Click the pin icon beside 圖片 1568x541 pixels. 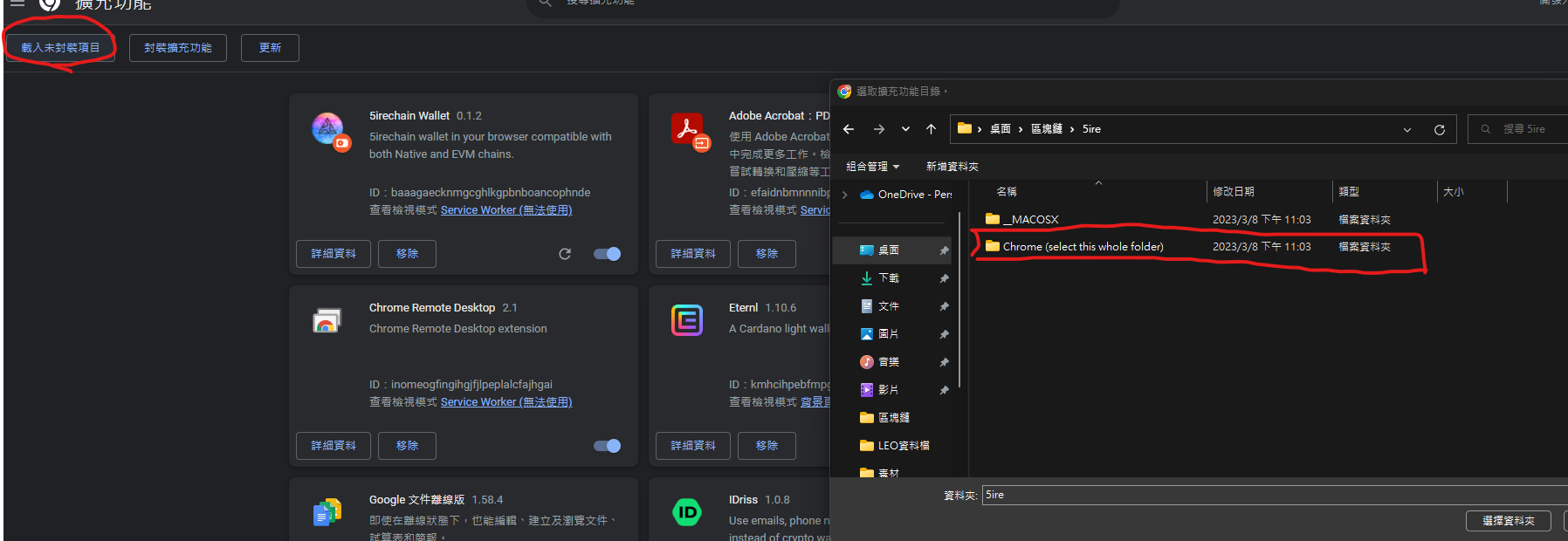point(944,334)
